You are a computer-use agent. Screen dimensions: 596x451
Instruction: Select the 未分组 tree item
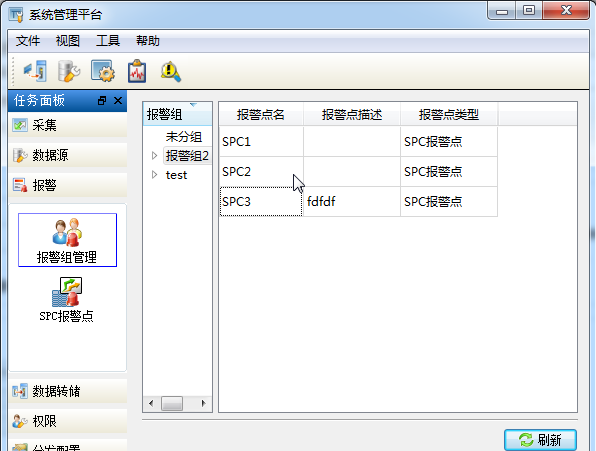pos(184,137)
